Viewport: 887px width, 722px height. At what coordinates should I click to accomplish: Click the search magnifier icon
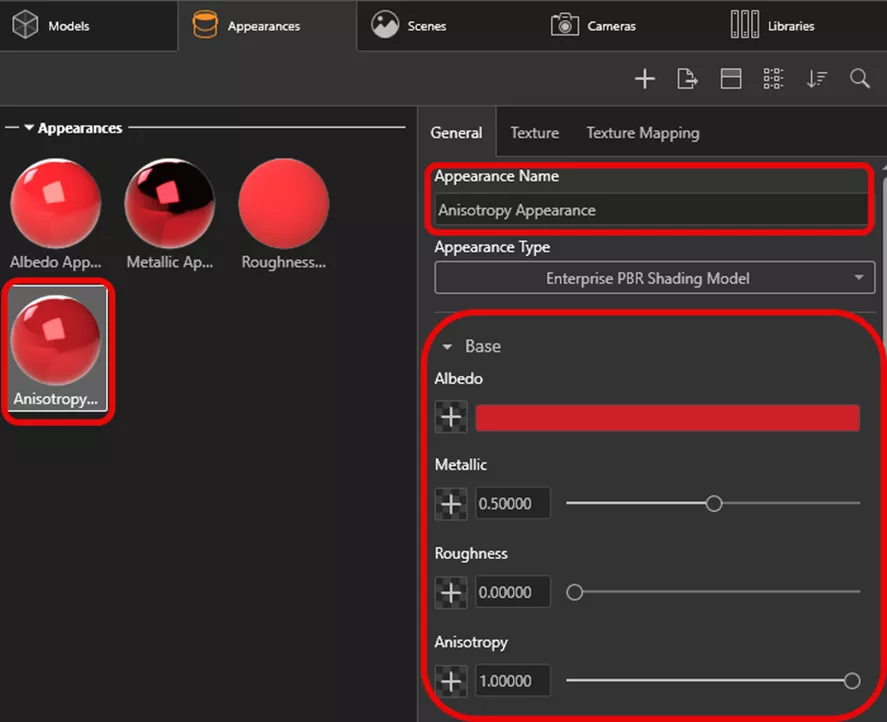(x=860, y=79)
